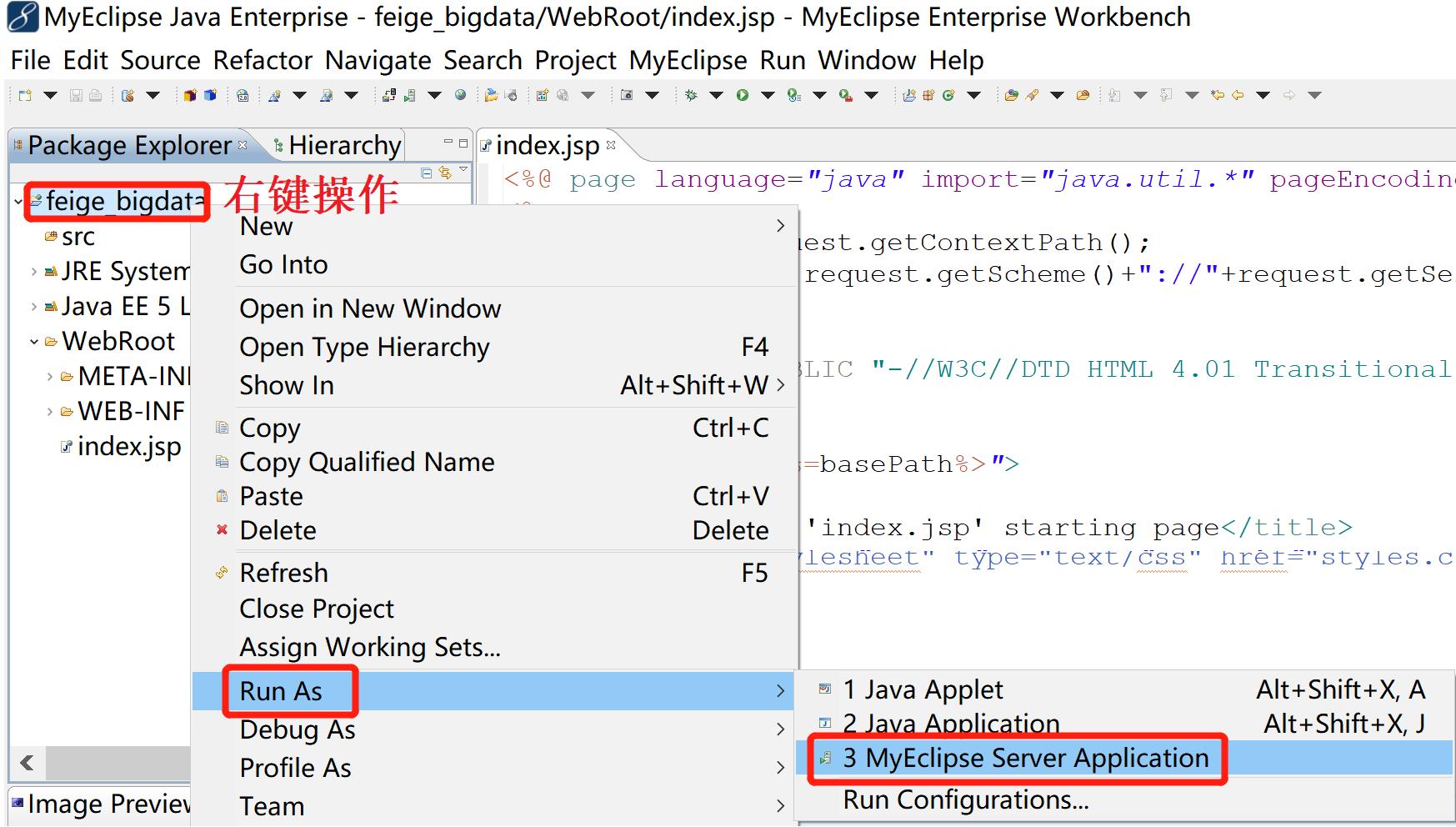Click the Debug bug toolbar icon
The image size is (1456, 827).
tap(691, 96)
